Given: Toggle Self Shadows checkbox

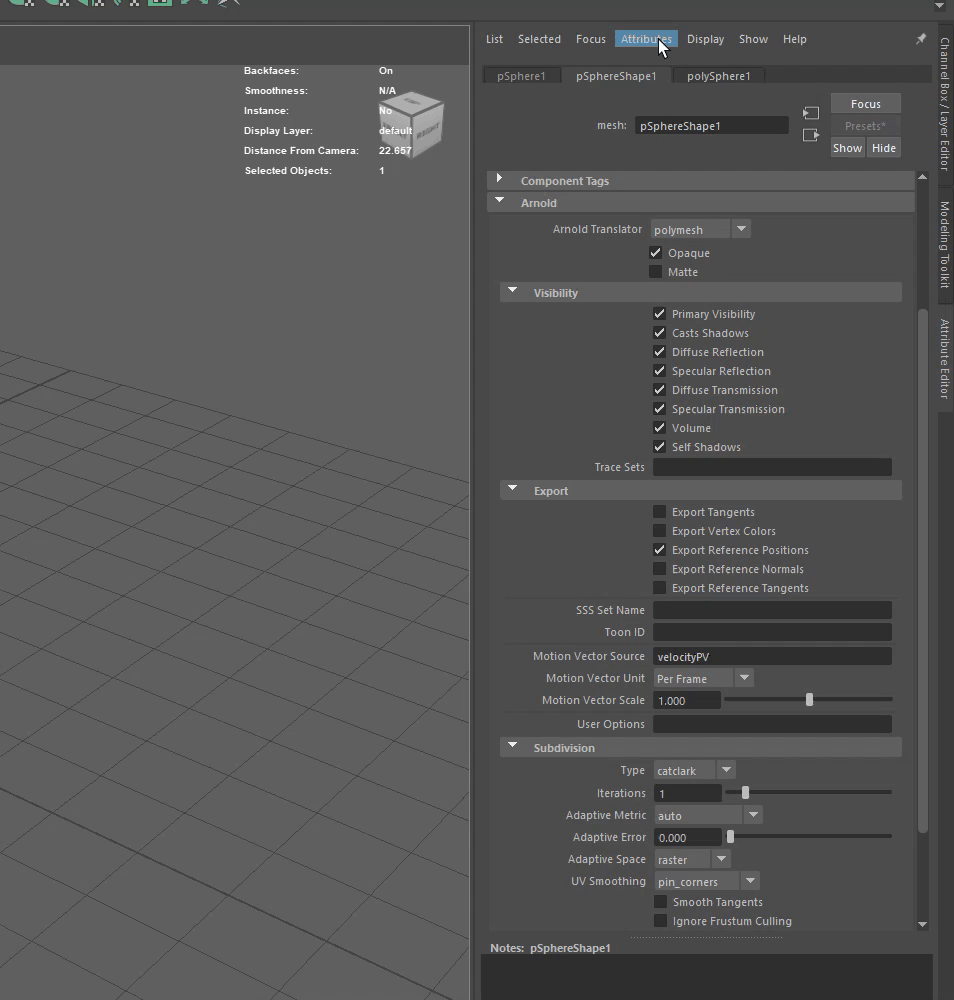Looking at the screenshot, I should (x=659, y=446).
